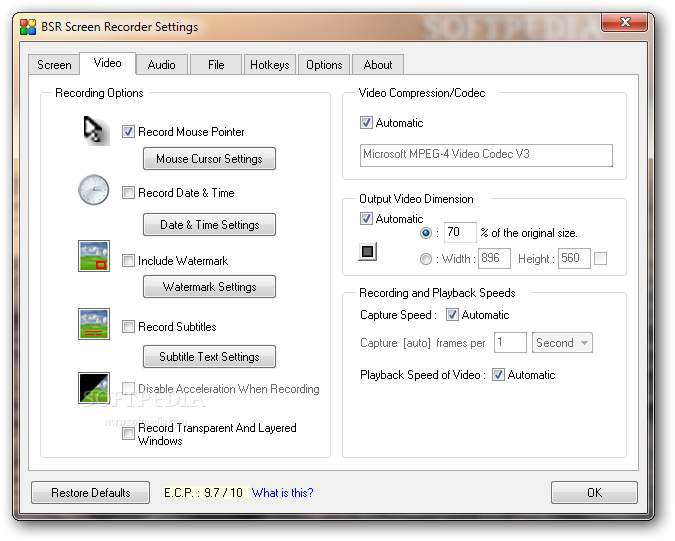Open the About tab
Image resolution: width=675 pixels, height=541 pixels.
point(378,65)
